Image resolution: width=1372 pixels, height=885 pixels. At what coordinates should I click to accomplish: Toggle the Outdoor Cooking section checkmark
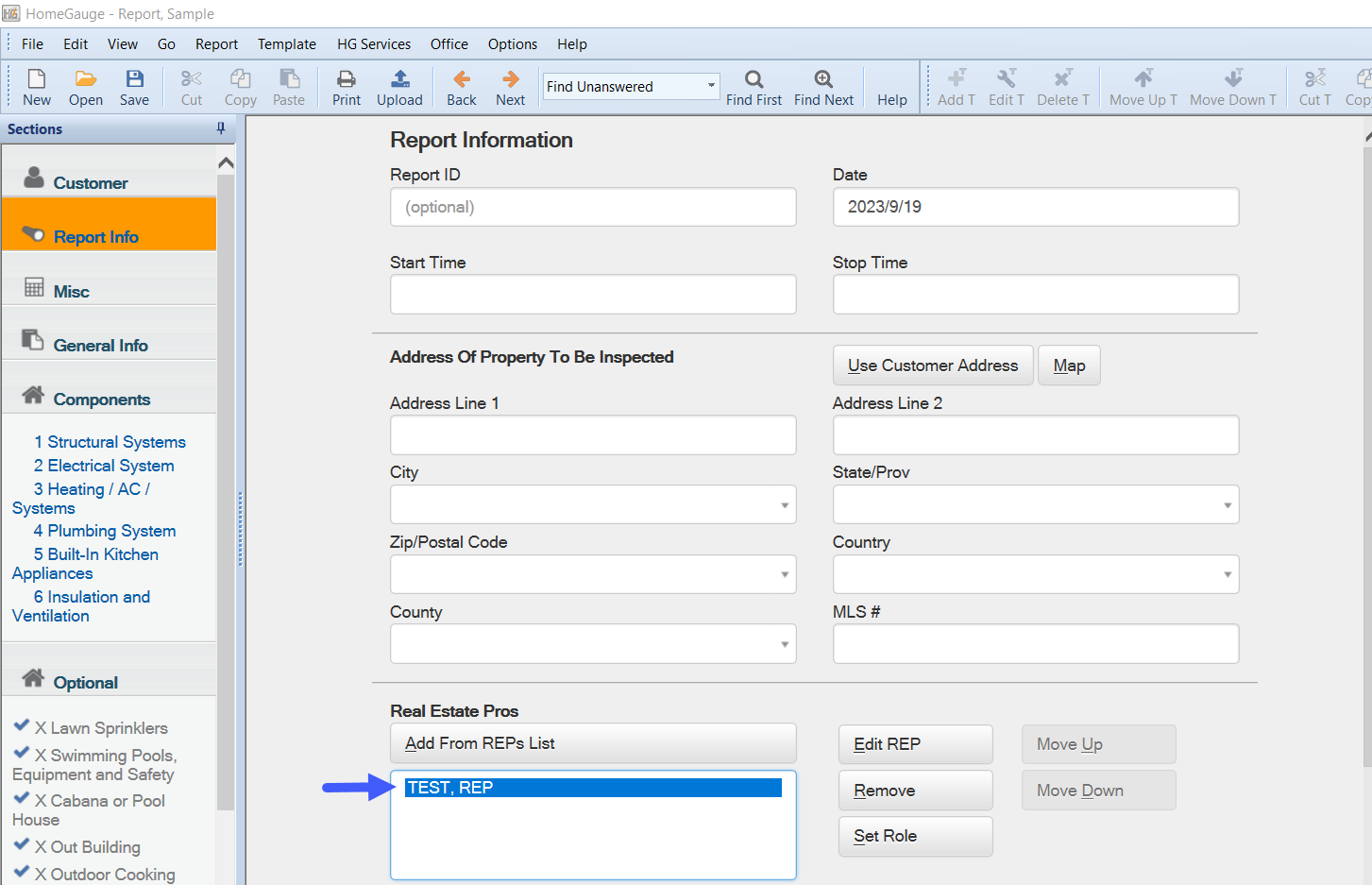[22, 872]
